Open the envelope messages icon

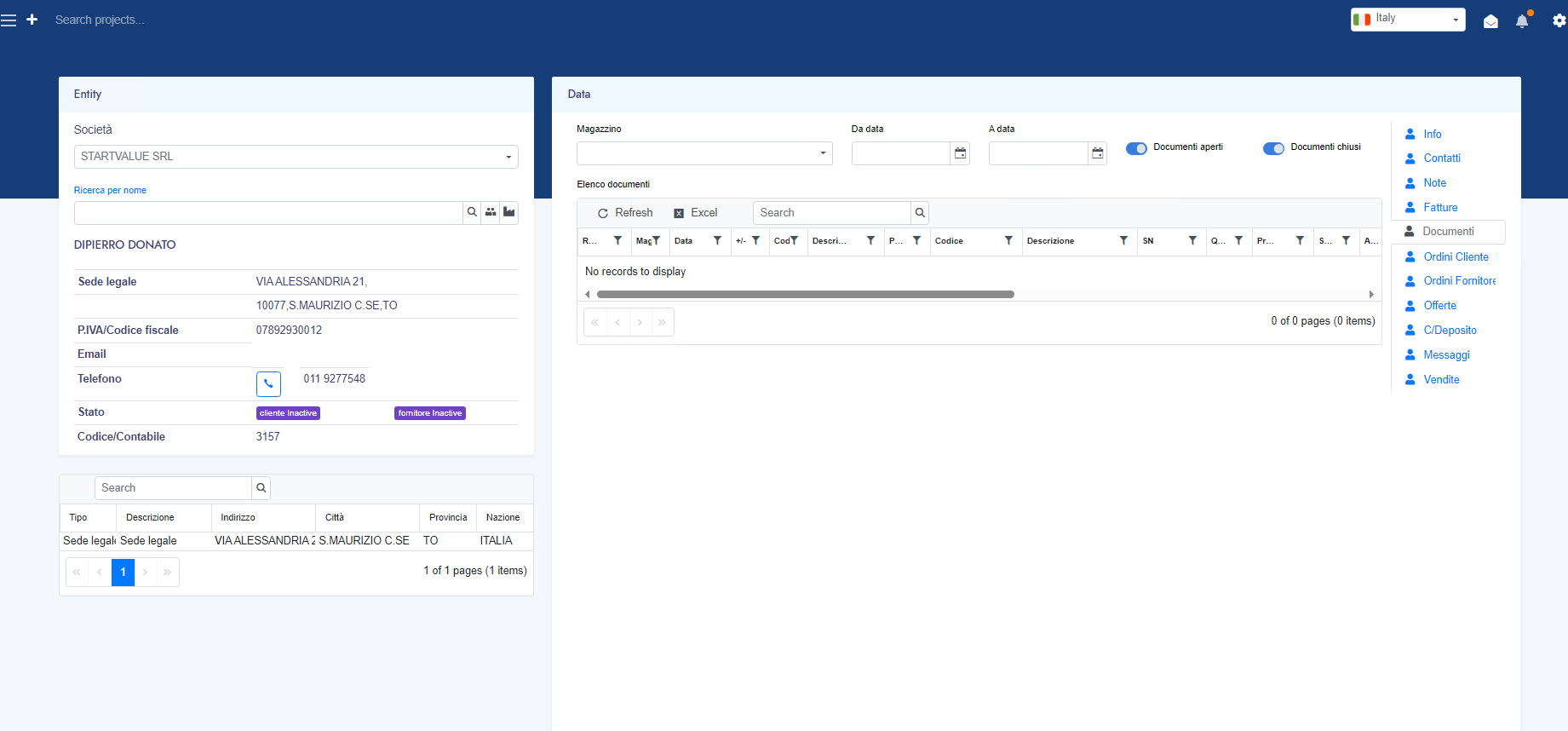1490,21
